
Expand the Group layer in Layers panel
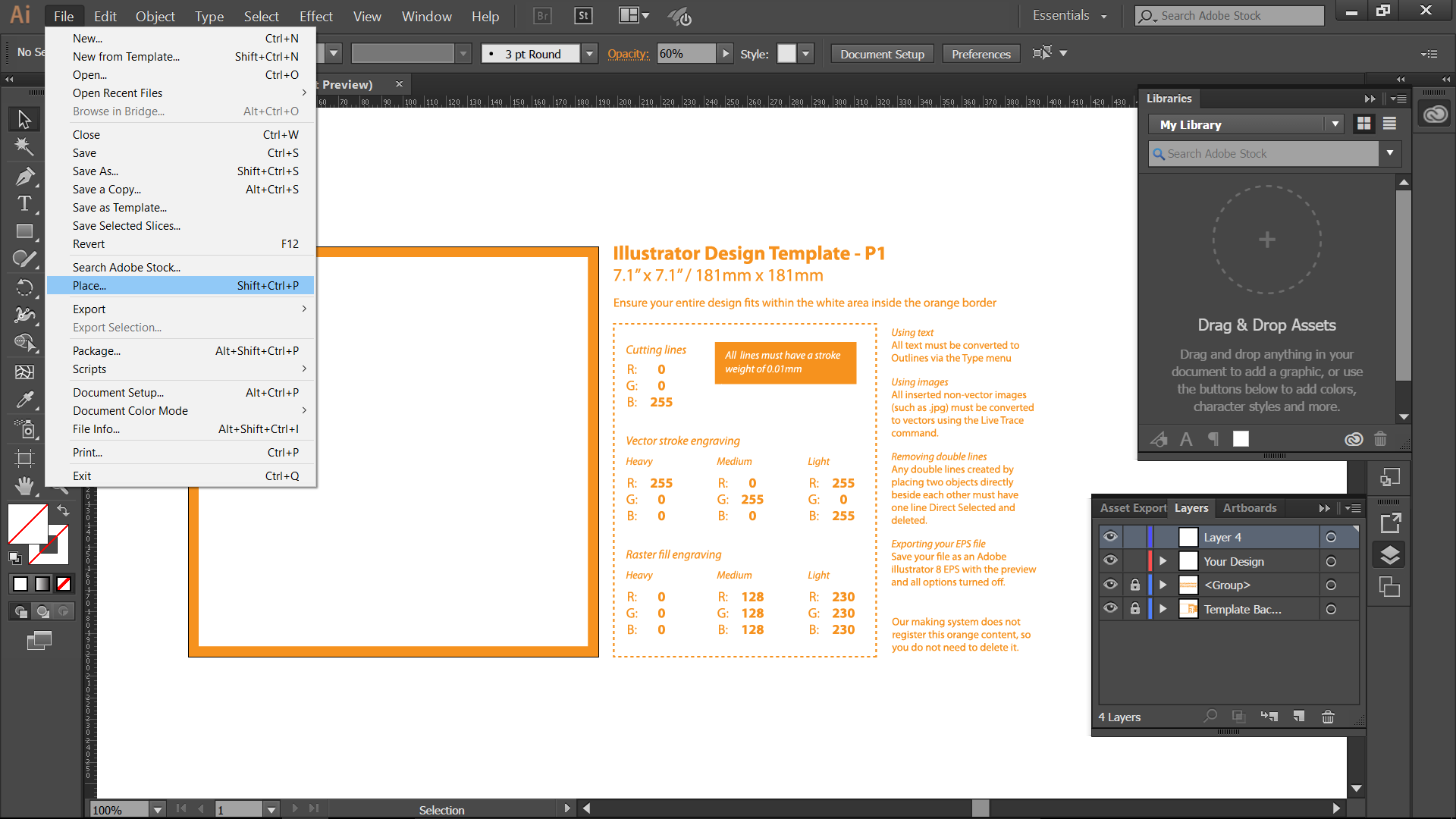pos(1164,585)
